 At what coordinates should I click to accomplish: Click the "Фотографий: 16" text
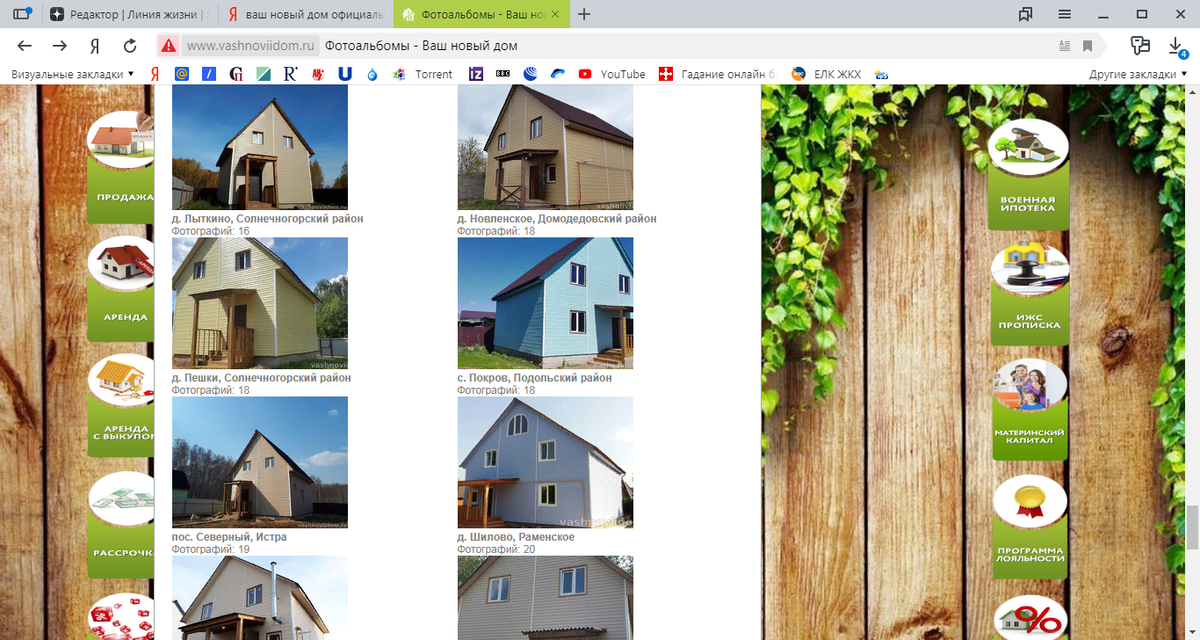click(211, 231)
